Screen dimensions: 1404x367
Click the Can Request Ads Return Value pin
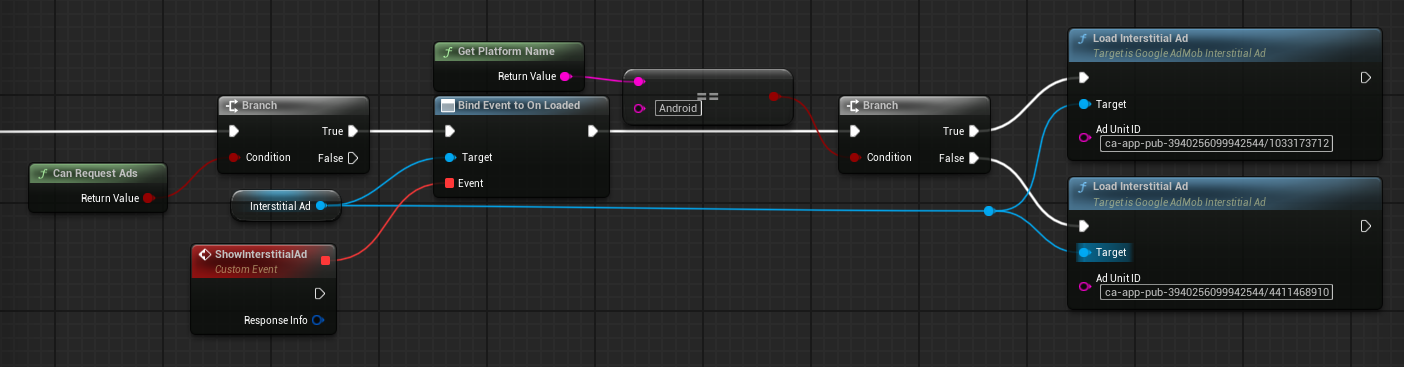(149, 198)
